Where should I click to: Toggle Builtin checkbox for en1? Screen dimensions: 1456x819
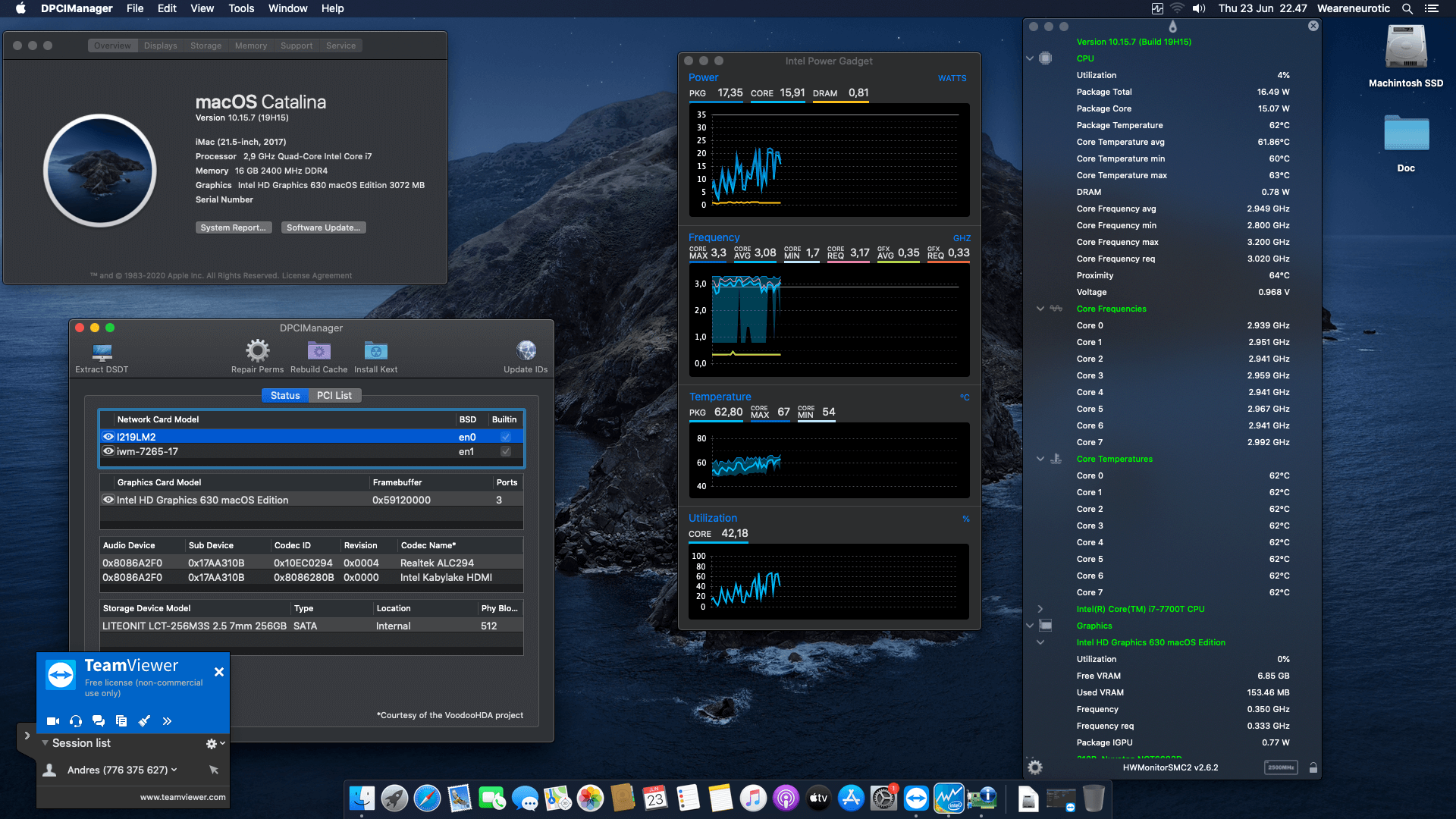click(x=506, y=451)
